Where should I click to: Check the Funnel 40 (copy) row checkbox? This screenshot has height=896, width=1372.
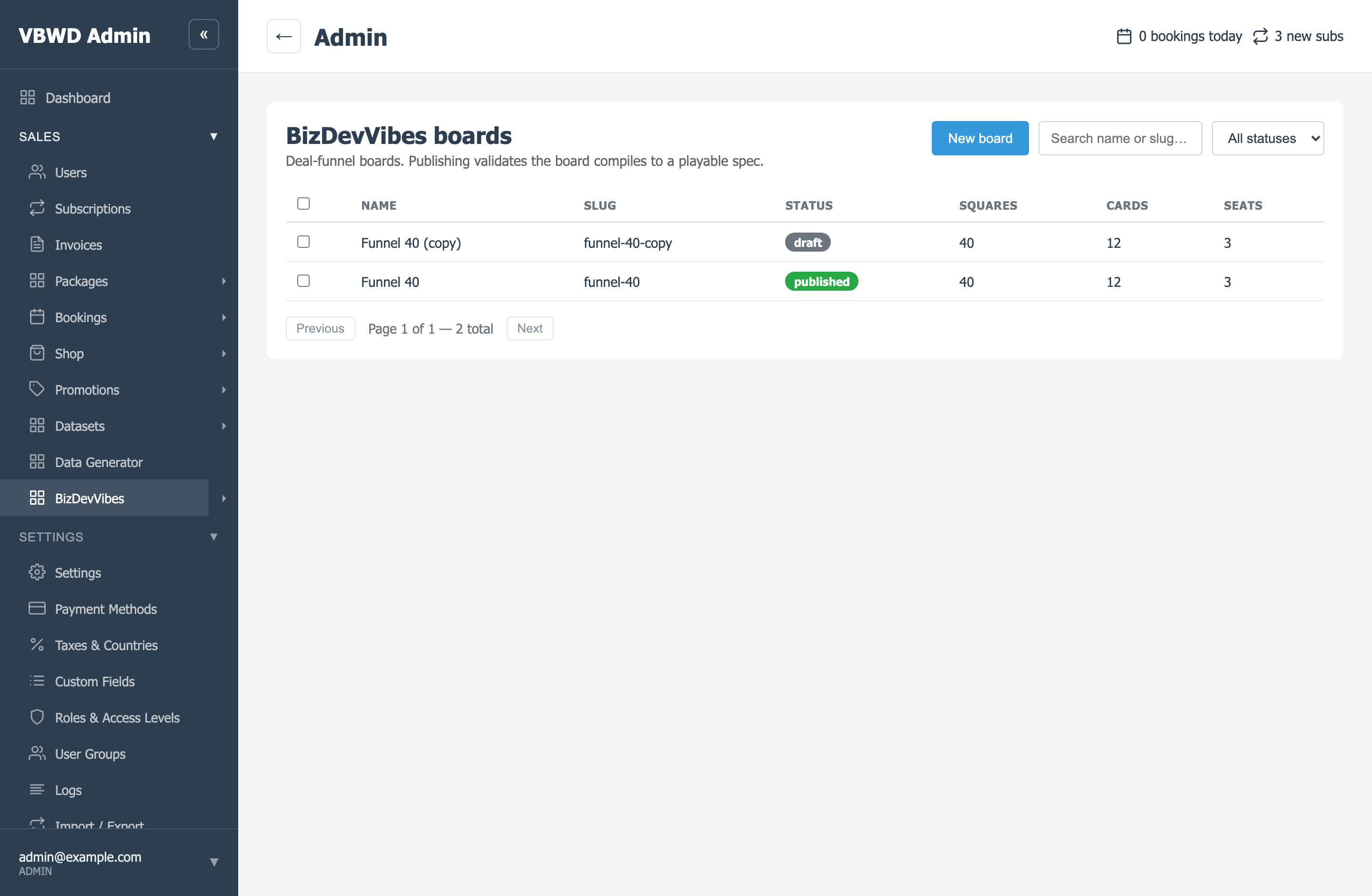pos(303,242)
